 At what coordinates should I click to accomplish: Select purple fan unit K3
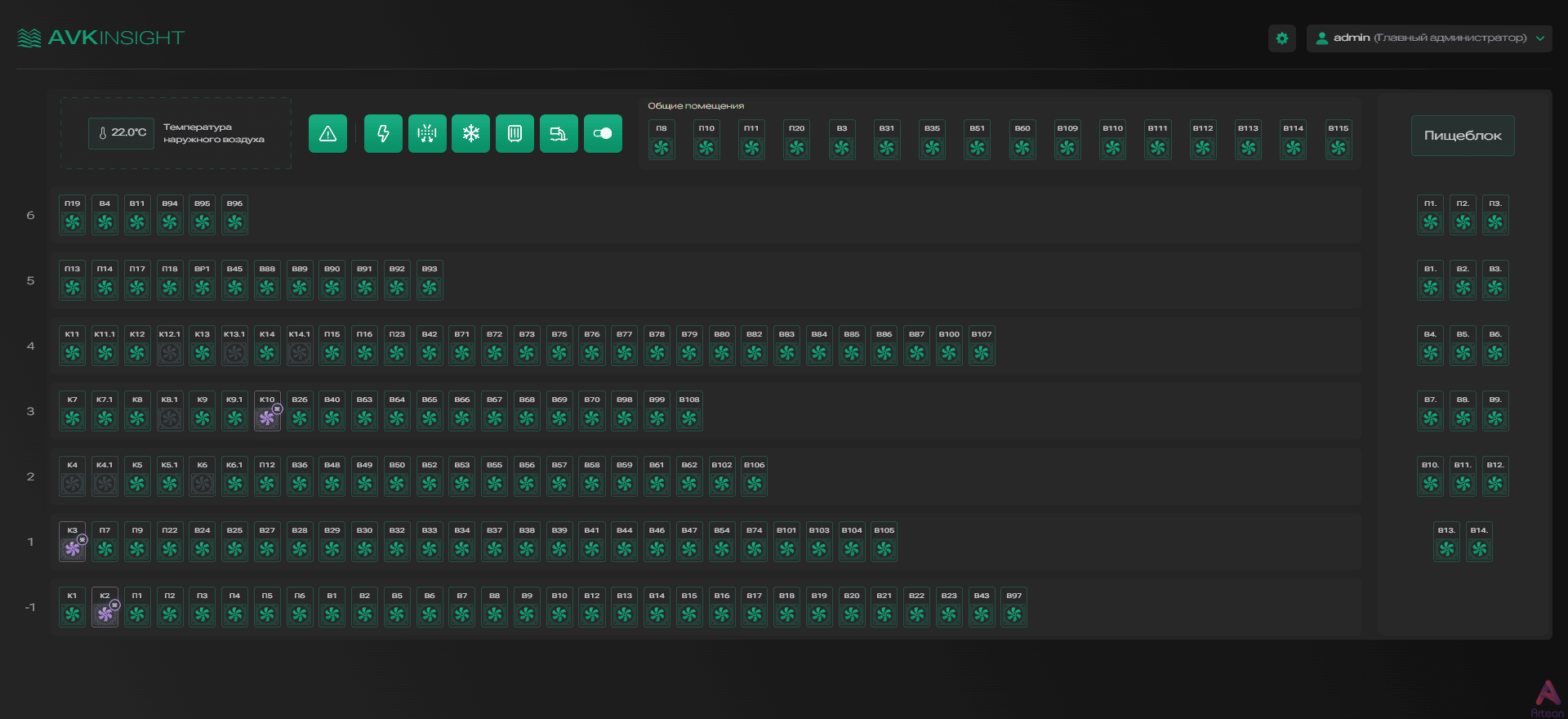[x=73, y=542]
